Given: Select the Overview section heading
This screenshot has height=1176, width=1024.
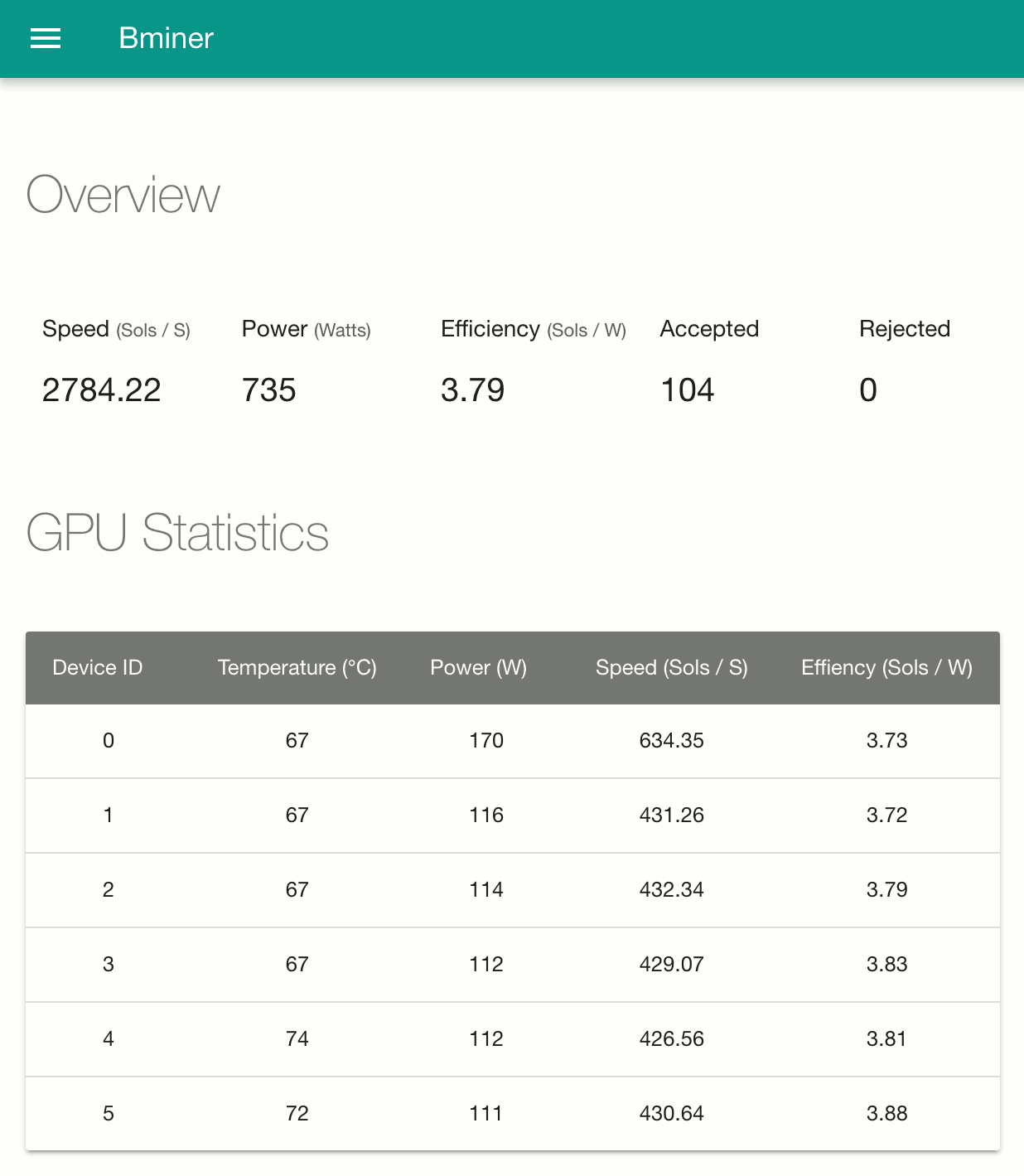Looking at the screenshot, I should [x=123, y=196].
